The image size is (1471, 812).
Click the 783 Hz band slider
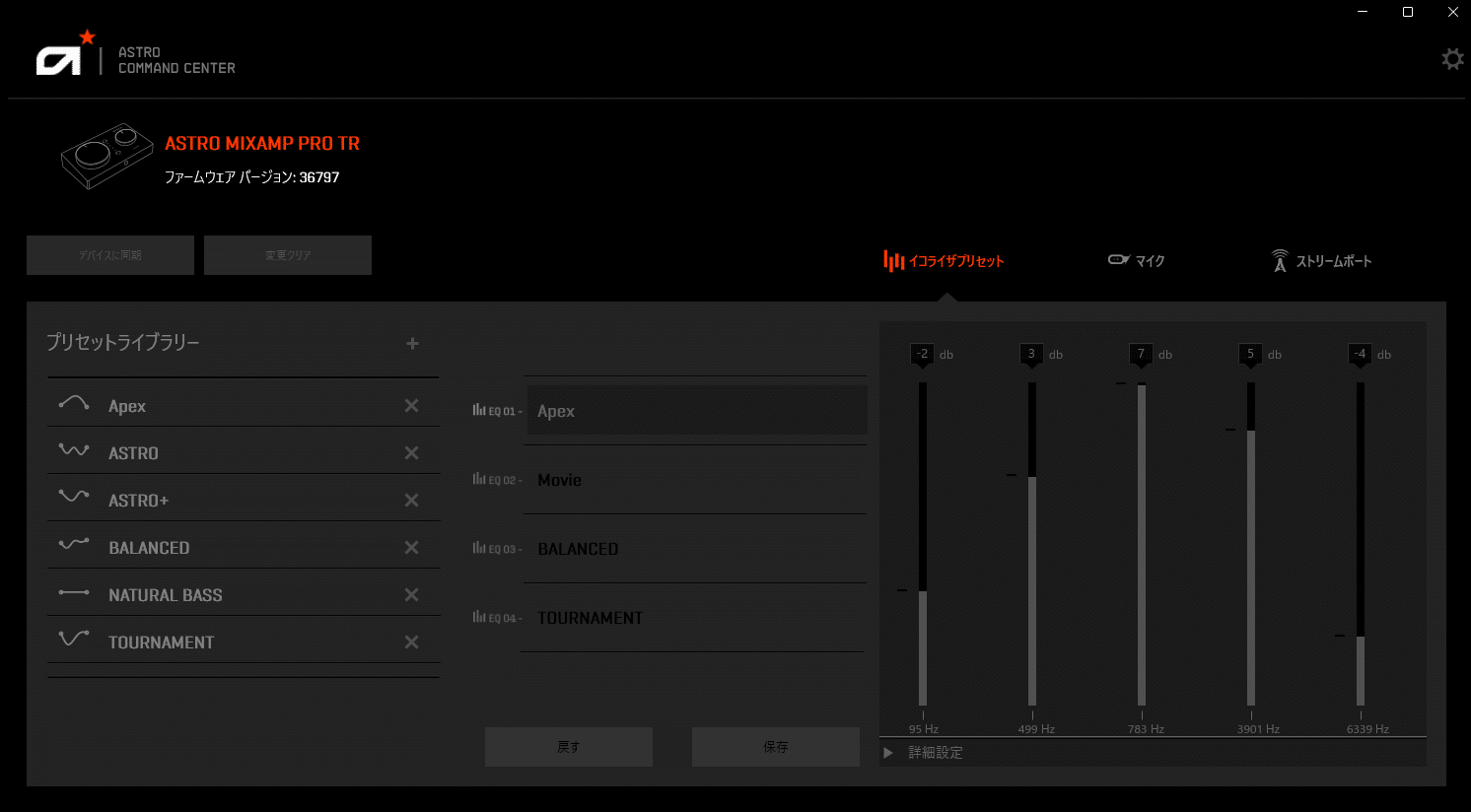(x=1142, y=544)
